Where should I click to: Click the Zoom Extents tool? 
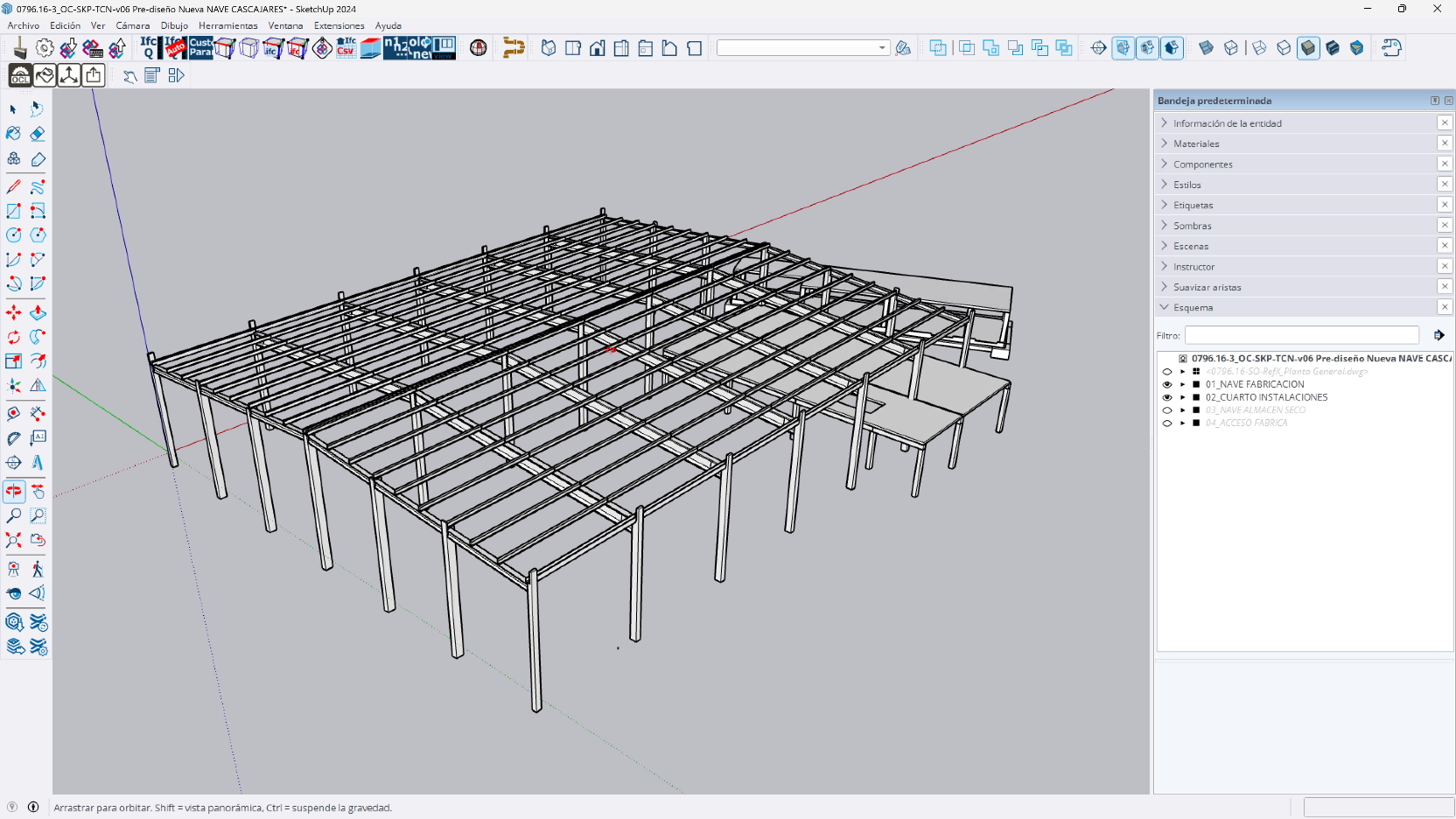pos(14,540)
